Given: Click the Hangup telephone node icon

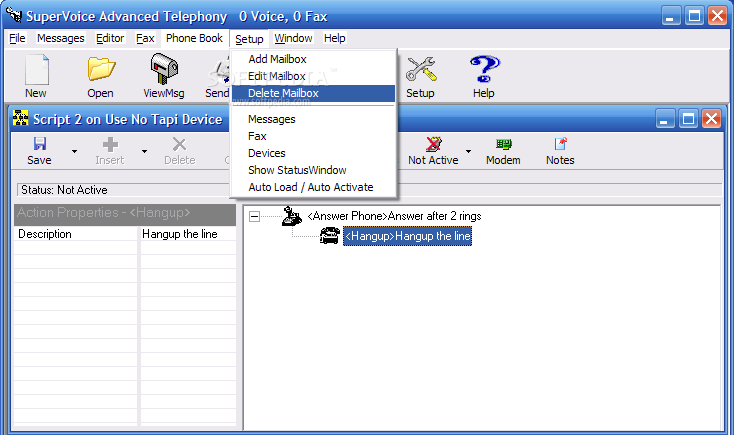Looking at the screenshot, I should tap(330, 235).
